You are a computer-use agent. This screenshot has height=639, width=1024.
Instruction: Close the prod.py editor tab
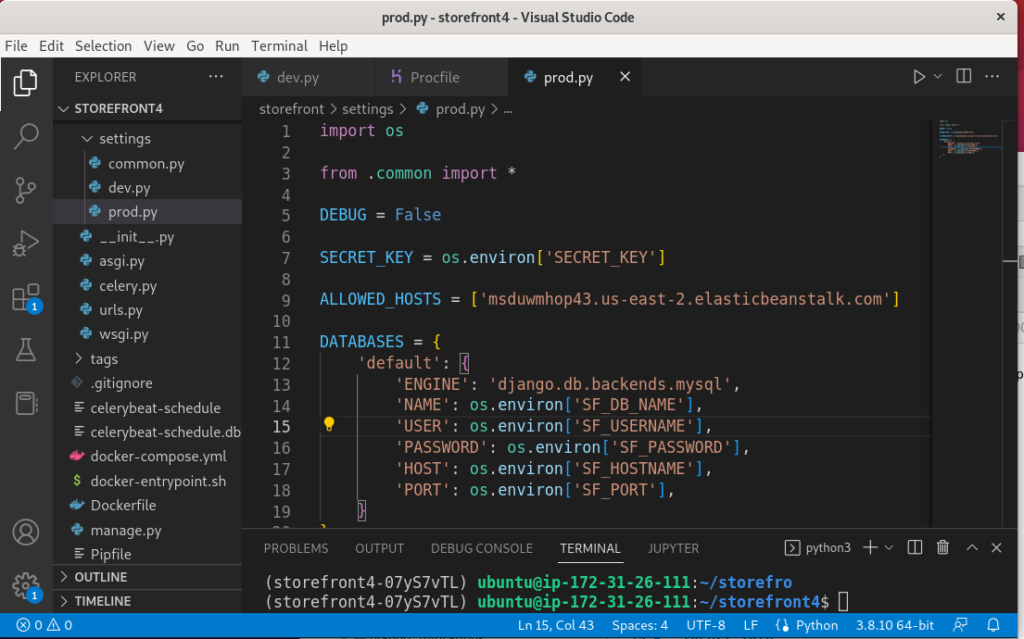pyautogui.click(x=625, y=77)
